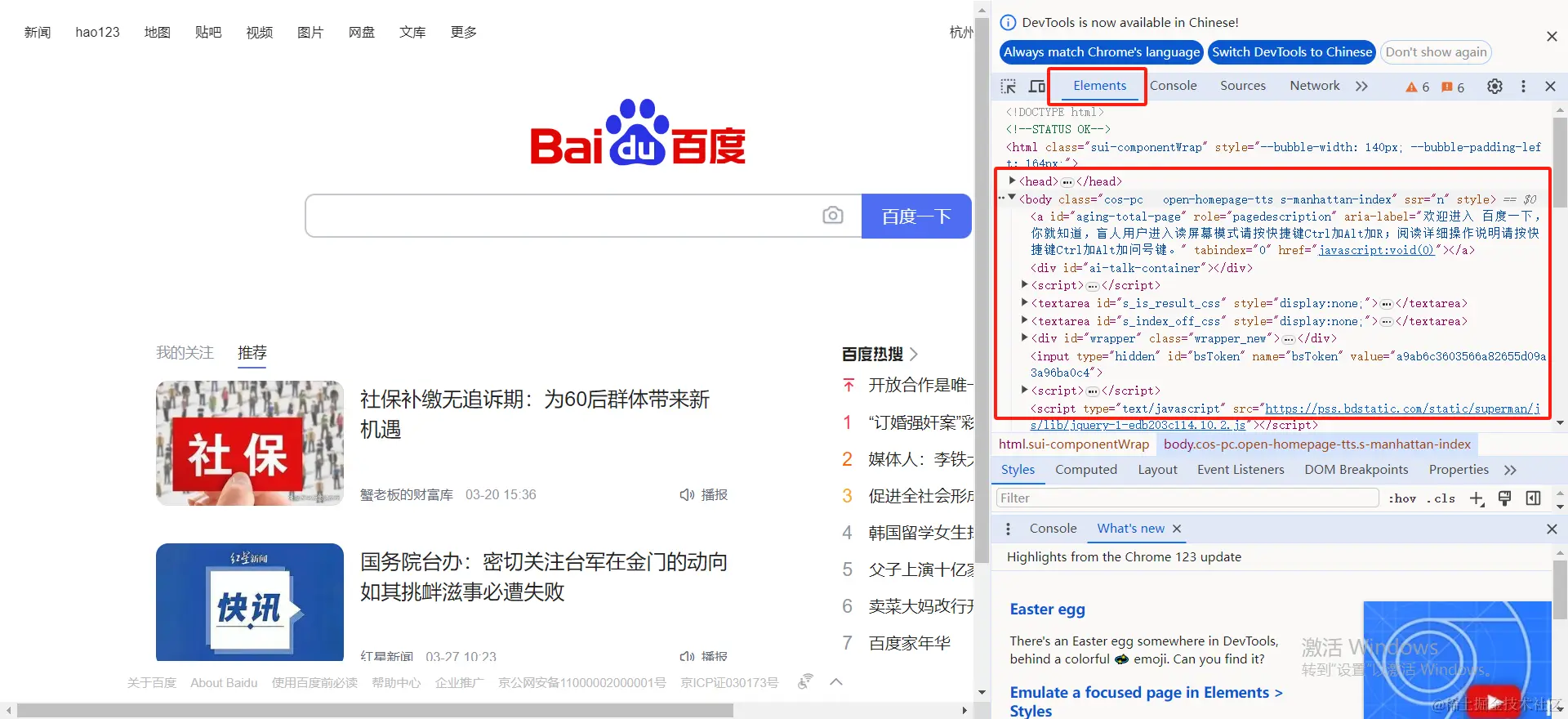Click the audio icon for 社保 news
This screenshot has height=719, width=1568.
[687, 494]
